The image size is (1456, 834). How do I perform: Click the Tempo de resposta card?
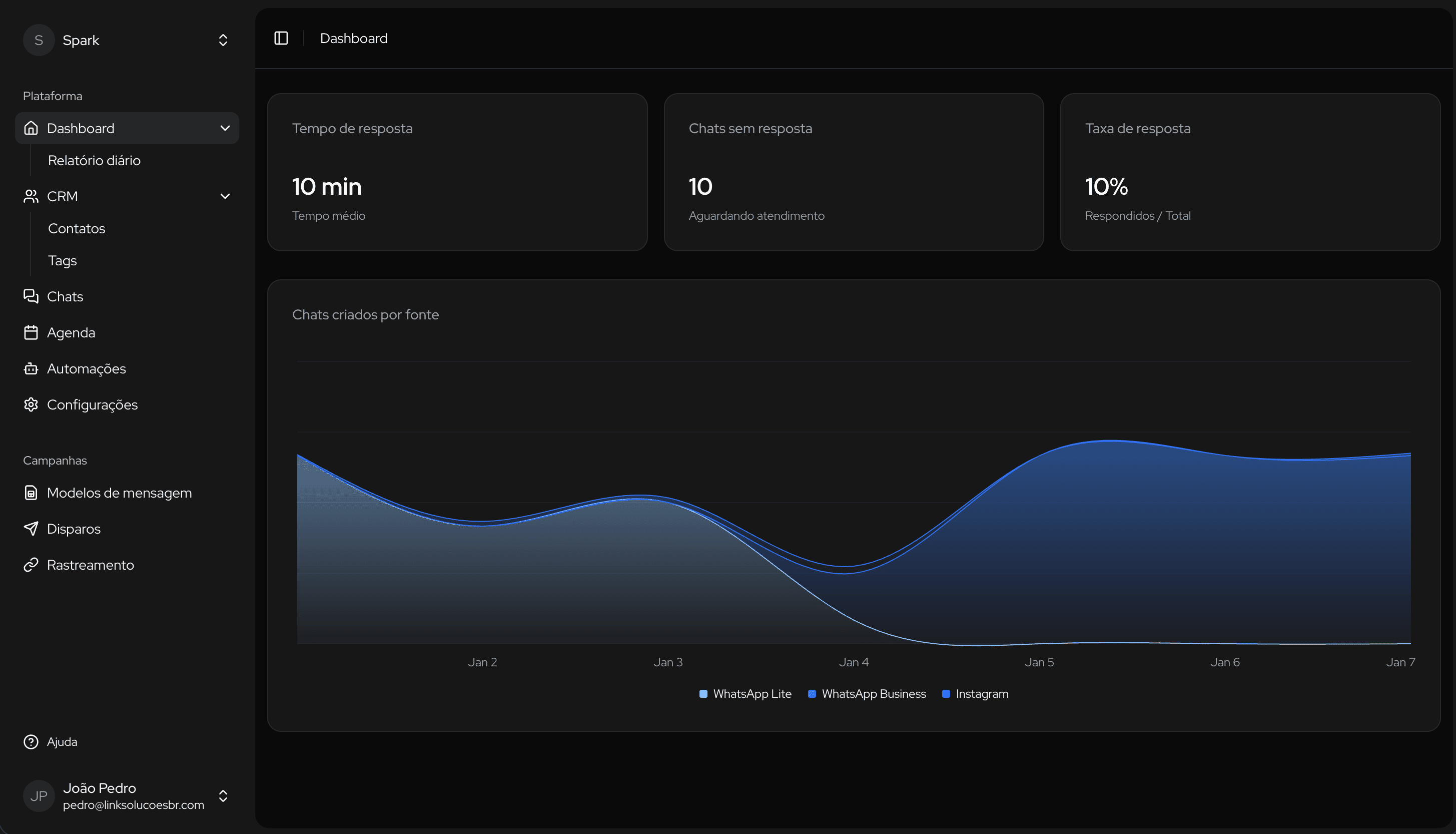[x=457, y=172]
